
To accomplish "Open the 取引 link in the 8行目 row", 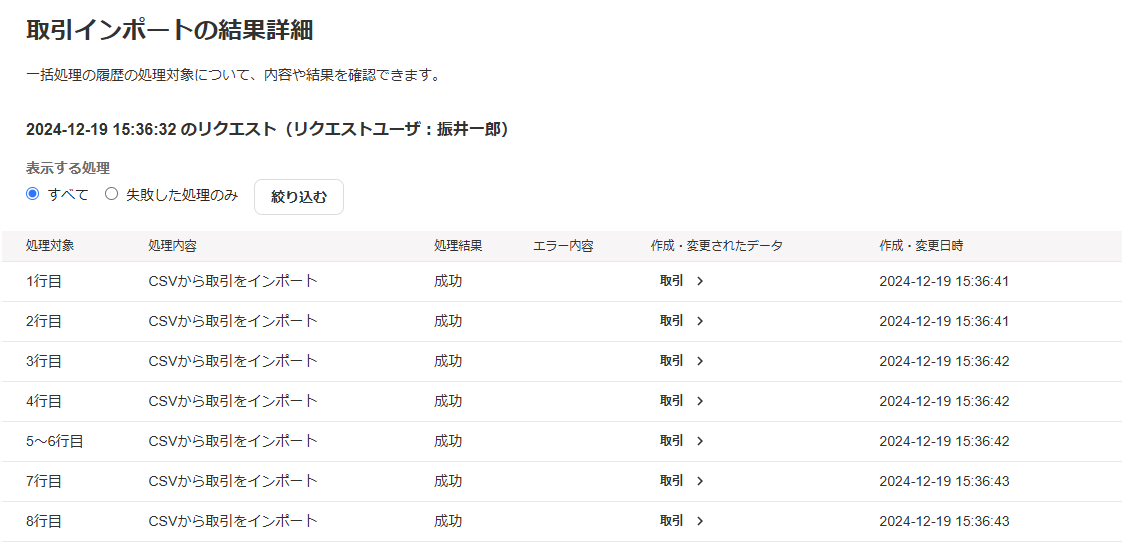I will click(682, 521).
